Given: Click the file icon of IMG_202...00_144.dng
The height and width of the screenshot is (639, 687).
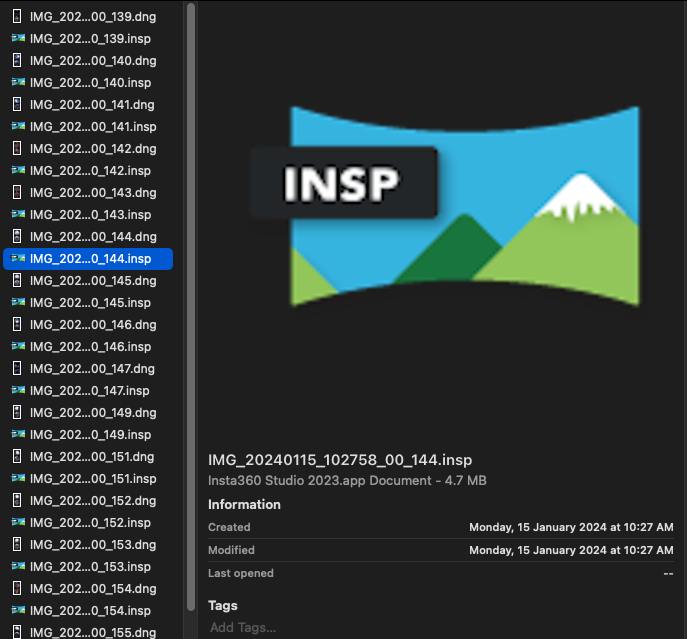Looking at the screenshot, I should (x=17, y=236).
